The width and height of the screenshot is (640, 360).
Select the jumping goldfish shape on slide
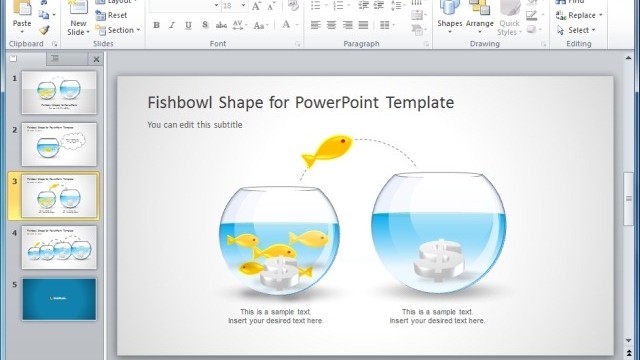327,150
